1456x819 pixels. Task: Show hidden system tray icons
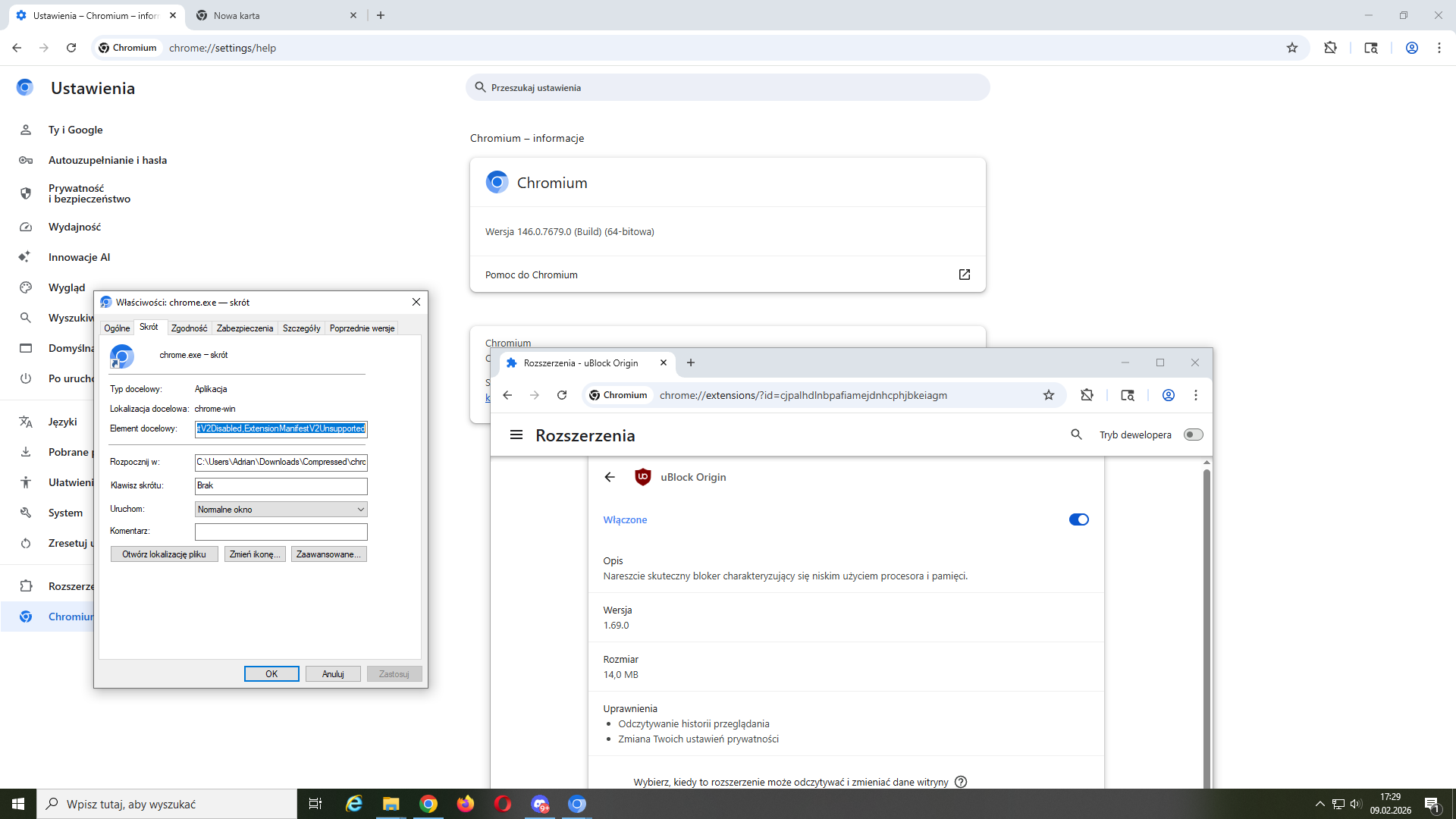[x=1319, y=804]
